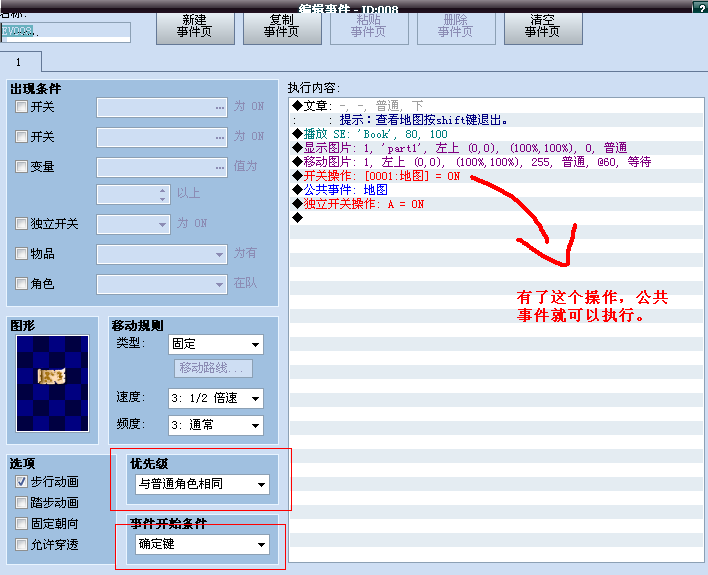The height and width of the screenshot is (575, 708).
Task: Select the 开关操作 [0001:地图] = ON line
Action: (496, 176)
